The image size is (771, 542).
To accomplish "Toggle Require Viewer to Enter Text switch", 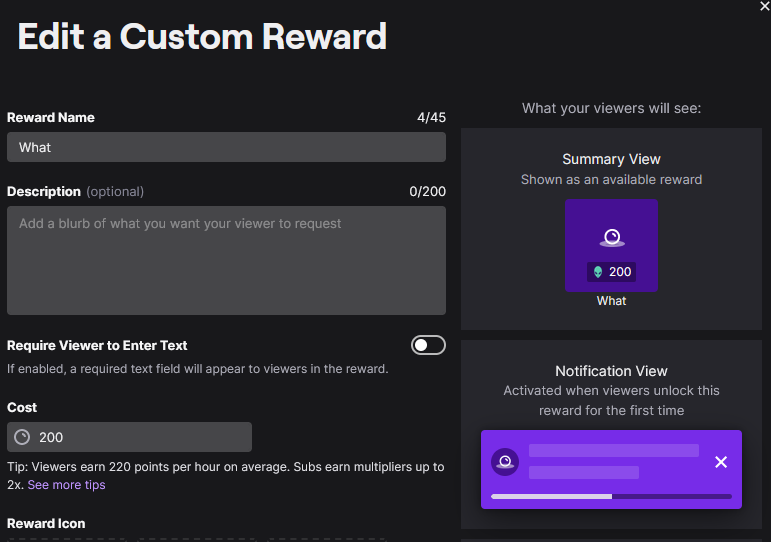I will point(428,345).
